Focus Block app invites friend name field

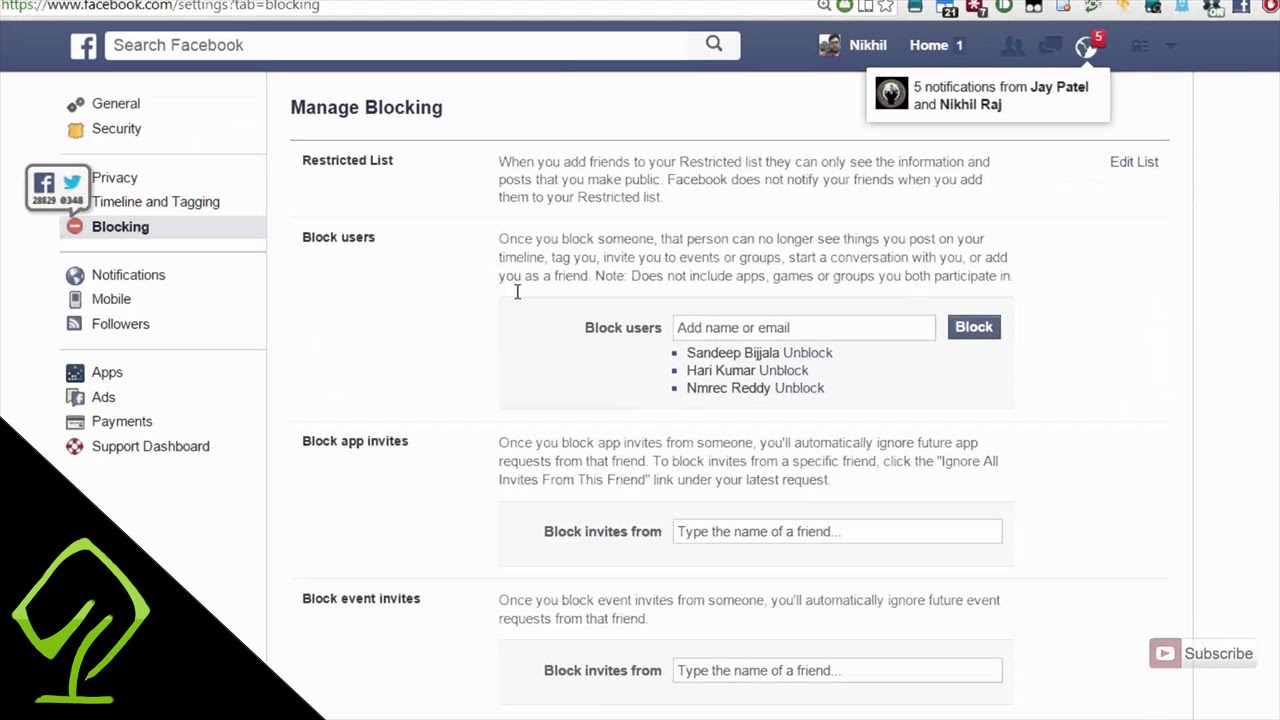pyautogui.click(x=837, y=532)
